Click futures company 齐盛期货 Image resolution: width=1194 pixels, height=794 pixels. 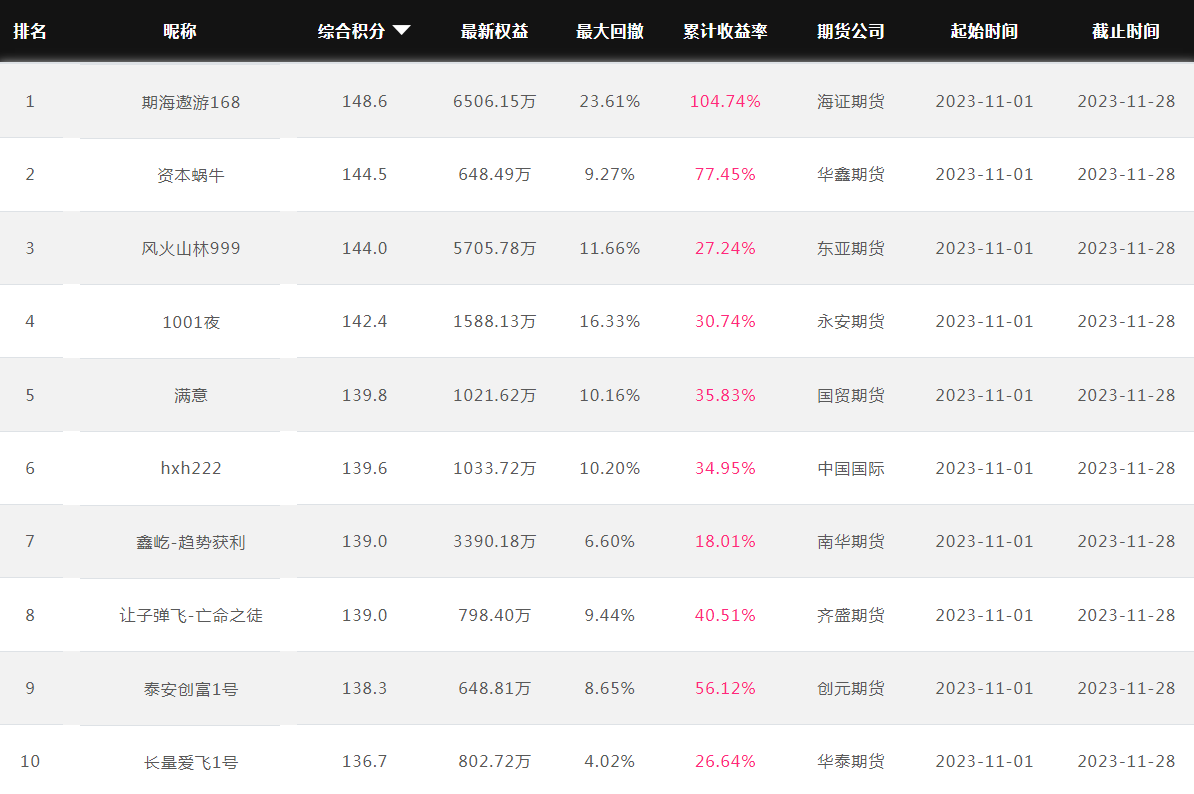(x=851, y=615)
